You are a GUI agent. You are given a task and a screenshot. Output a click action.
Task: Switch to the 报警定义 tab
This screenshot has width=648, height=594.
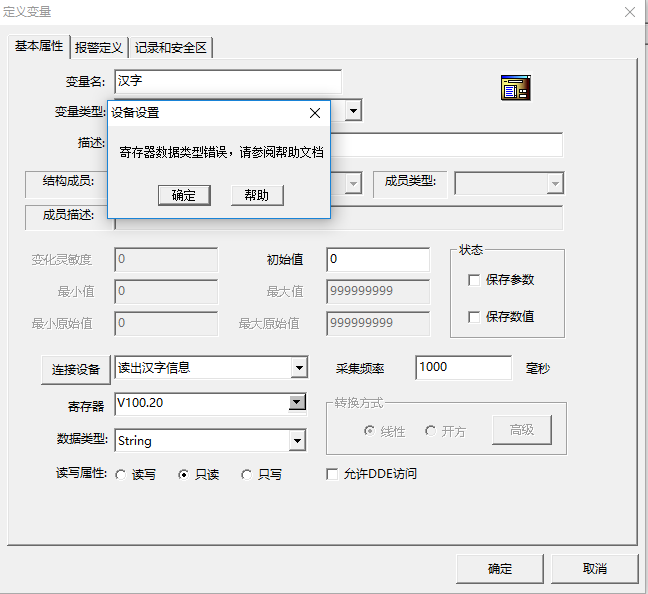click(99, 48)
